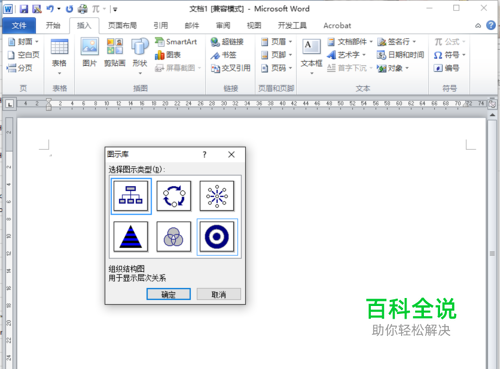Confirm with the 确定 button

169,294
